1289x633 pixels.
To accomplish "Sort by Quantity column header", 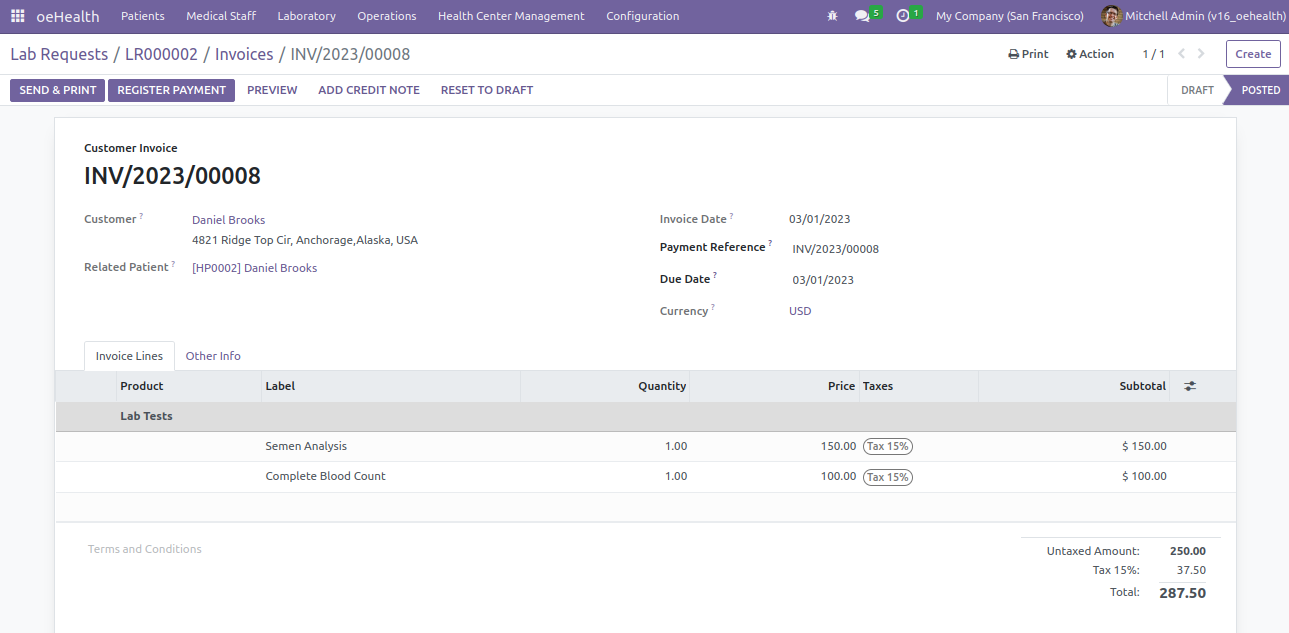I will (x=605, y=386).
